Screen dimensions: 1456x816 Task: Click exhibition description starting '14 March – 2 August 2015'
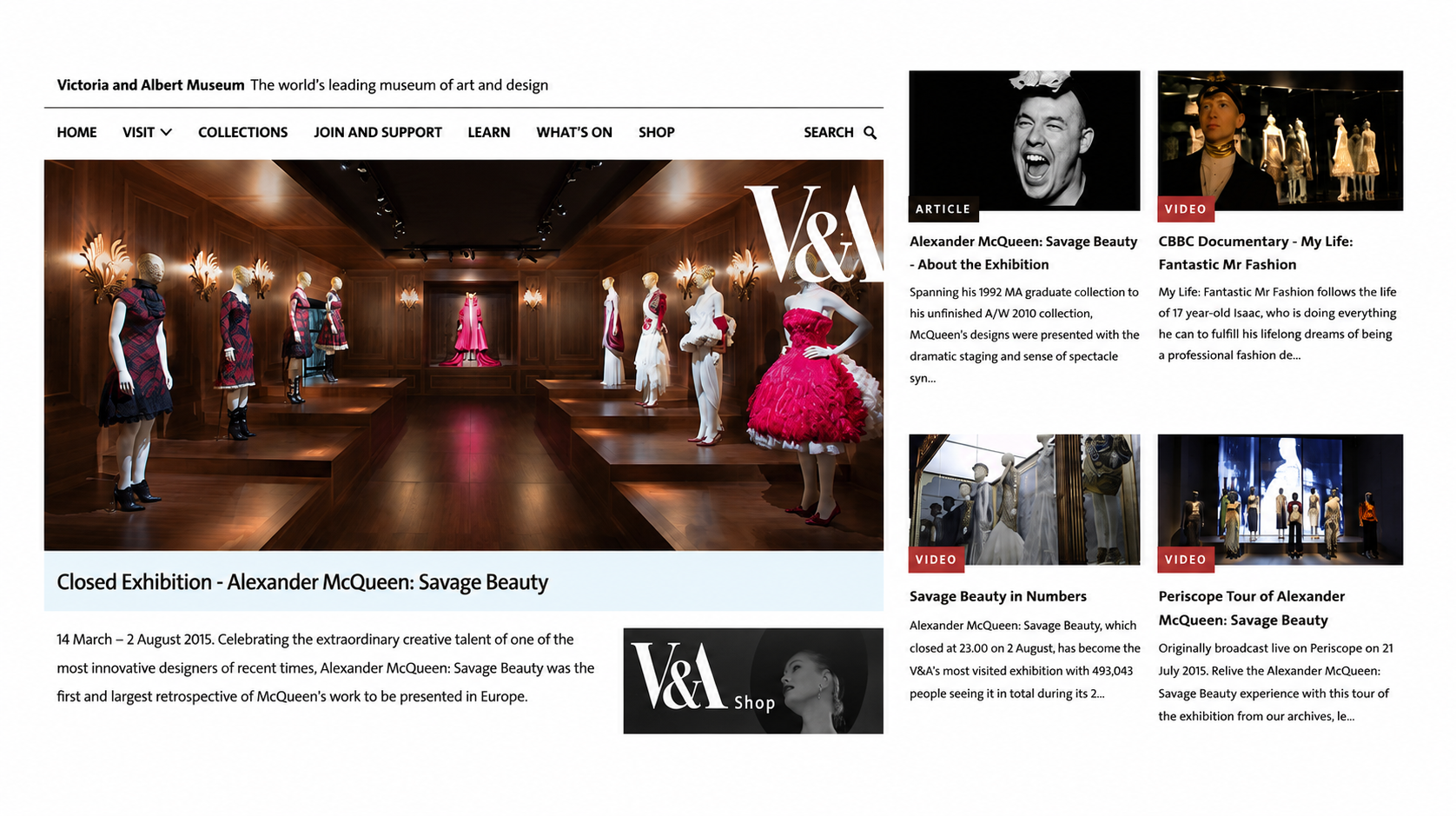[326, 667]
